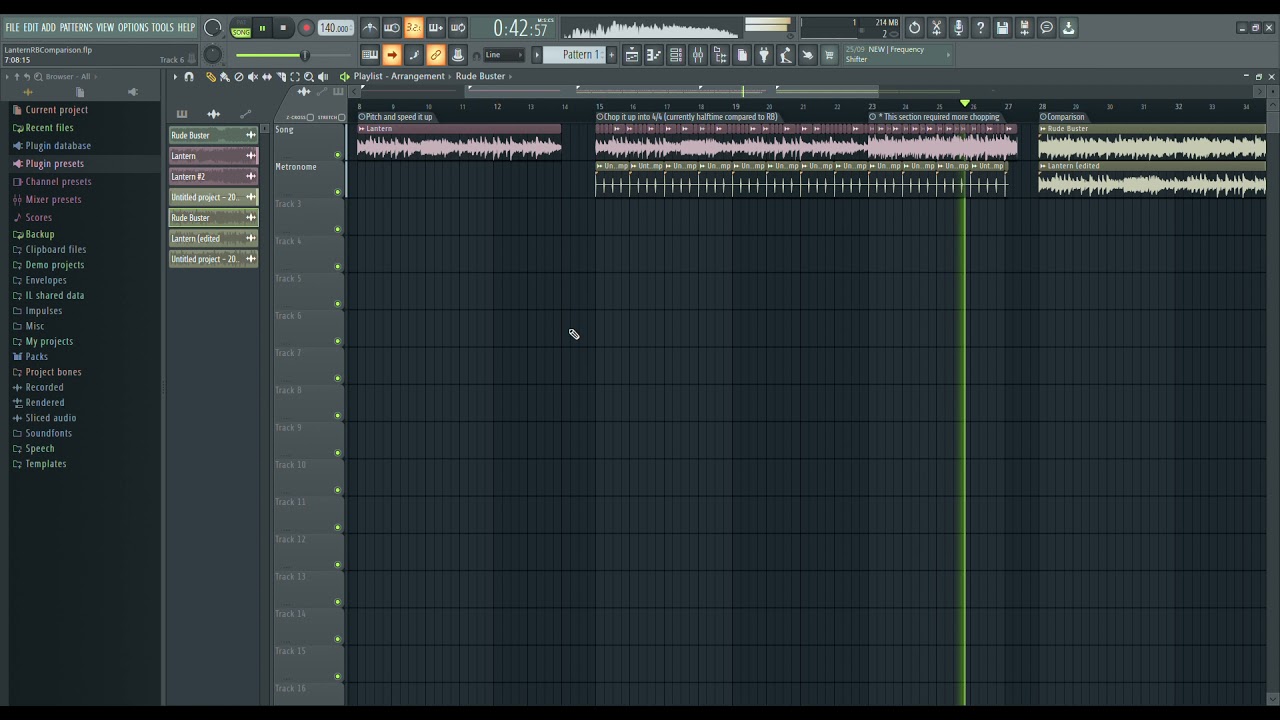Select the Comparison timeline marker
This screenshot has height=720, width=1280.
click(1065, 117)
